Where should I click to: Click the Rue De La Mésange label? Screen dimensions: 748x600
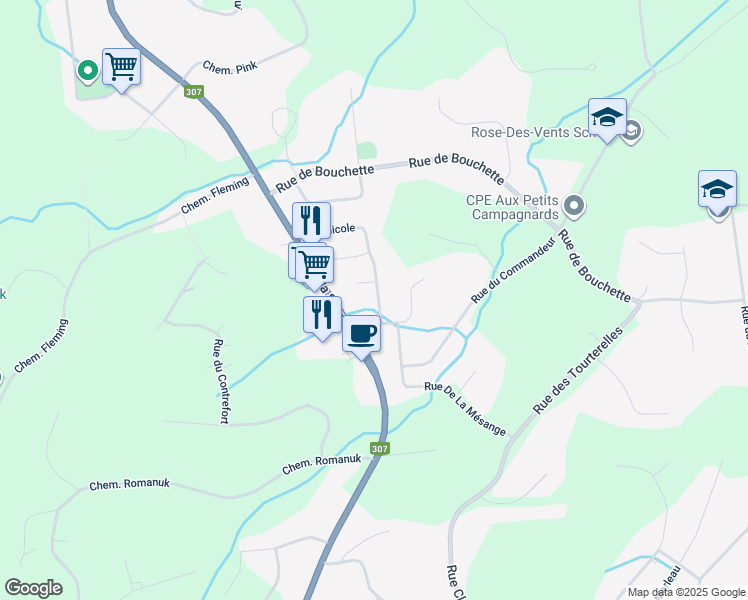point(465,409)
